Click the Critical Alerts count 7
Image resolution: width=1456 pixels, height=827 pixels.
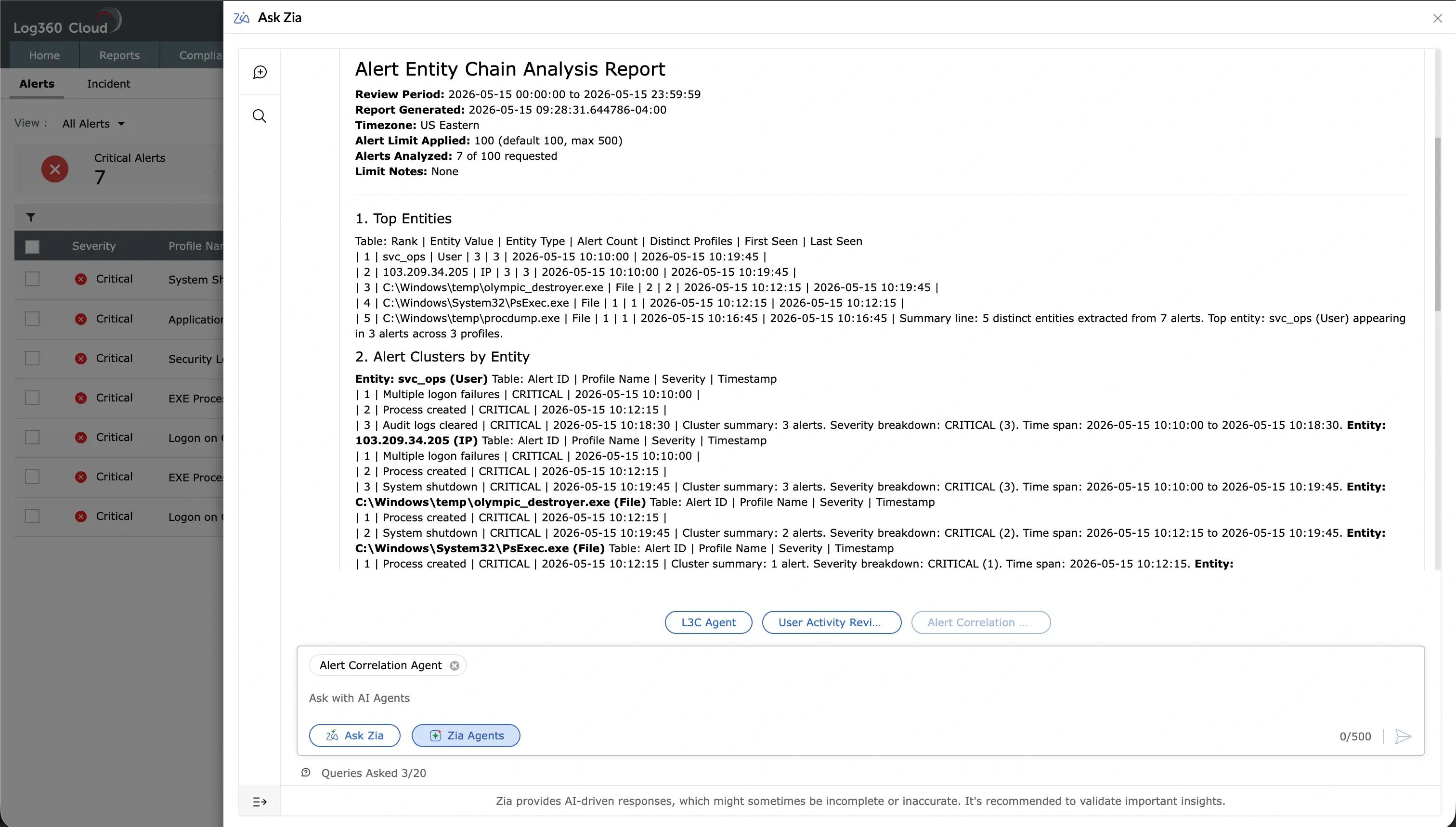click(100, 177)
